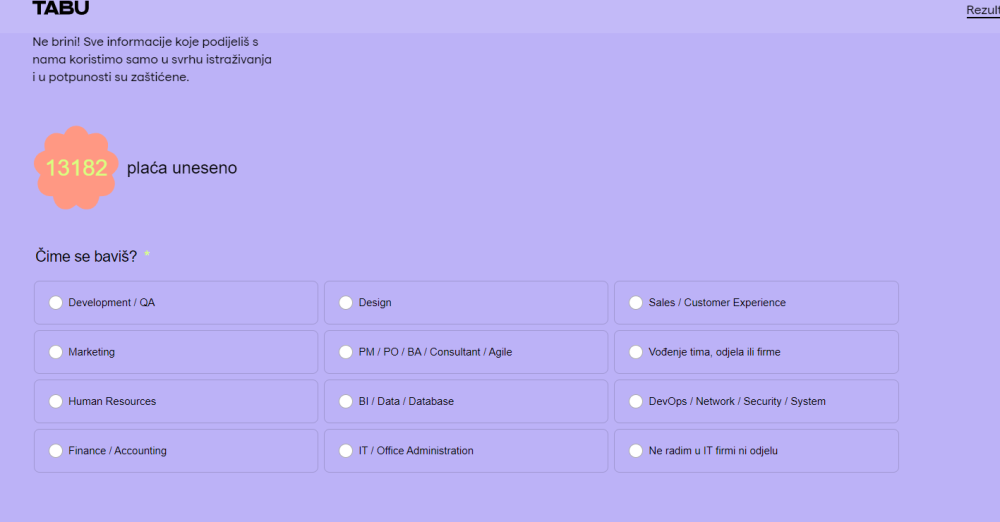The image size is (1000, 522).
Task: Open the TABU logo homepage
Action: click(x=61, y=8)
